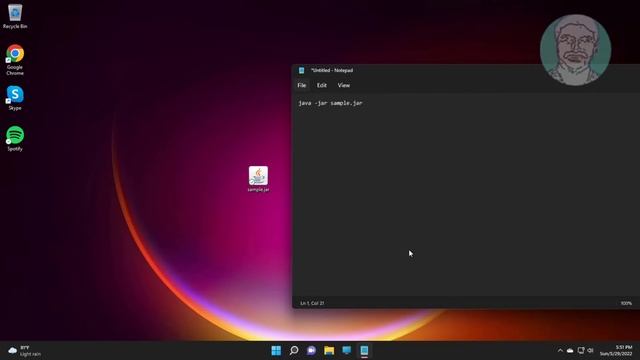Screen dimensions: 640x360
Task: Click the Notepad icon on the taskbar
Action: [x=364, y=350]
